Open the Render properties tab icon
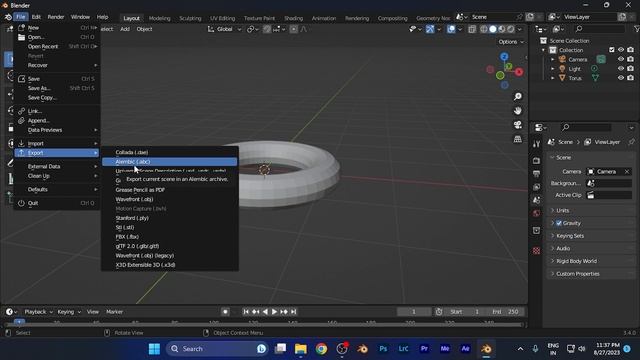 [x=536, y=161]
